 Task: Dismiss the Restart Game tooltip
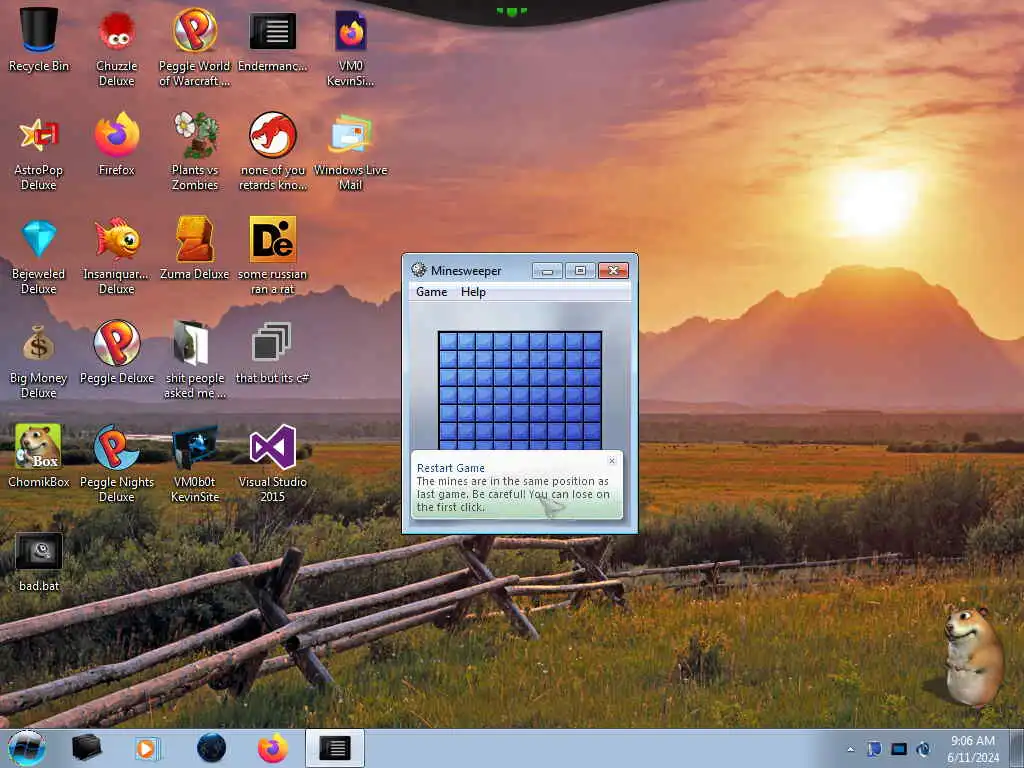coord(612,460)
